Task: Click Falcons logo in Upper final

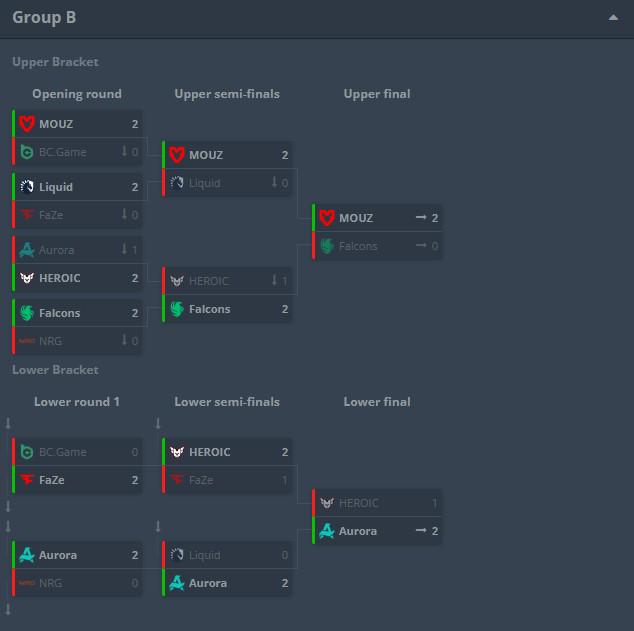Action: click(327, 246)
